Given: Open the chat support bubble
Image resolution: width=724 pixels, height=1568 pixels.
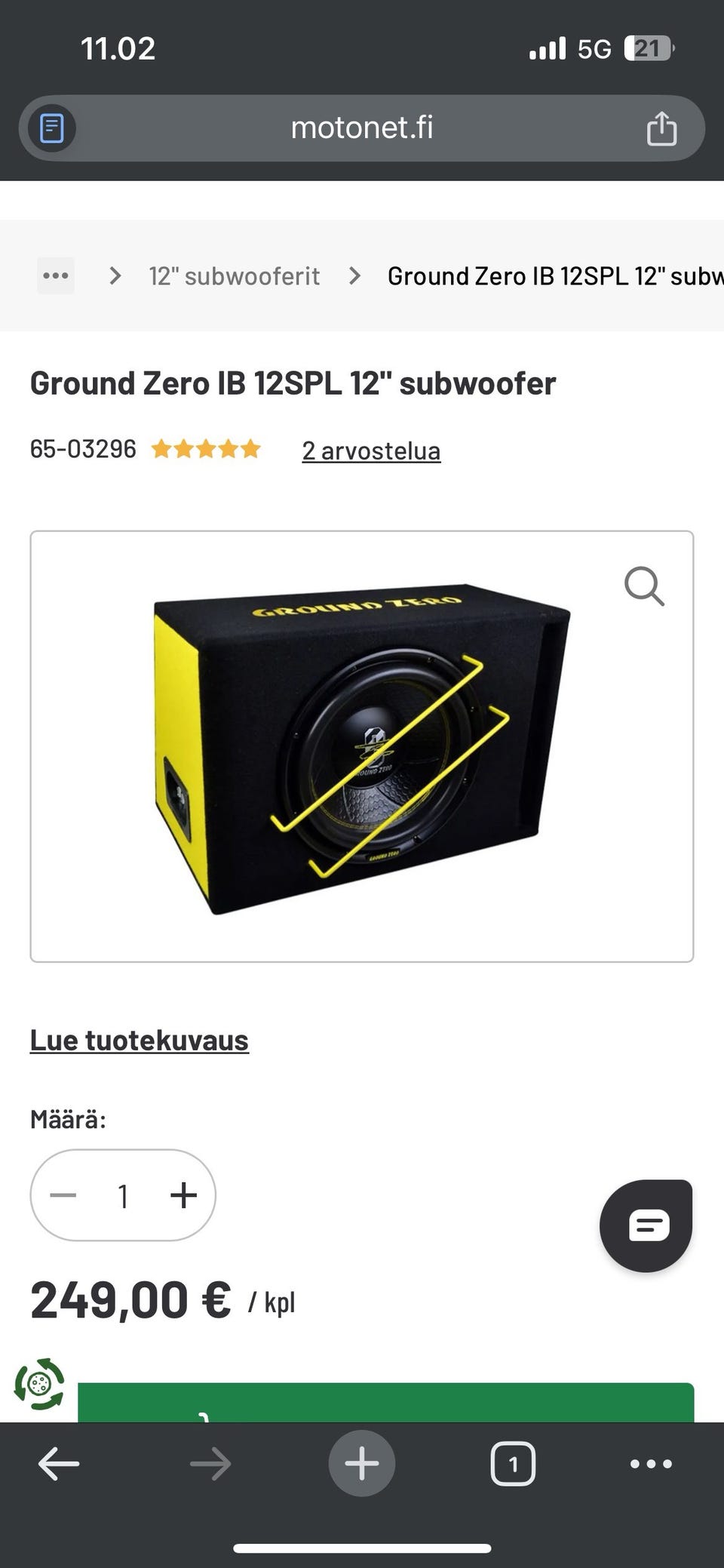Looking at the screenshot, I should point(646,1225).
